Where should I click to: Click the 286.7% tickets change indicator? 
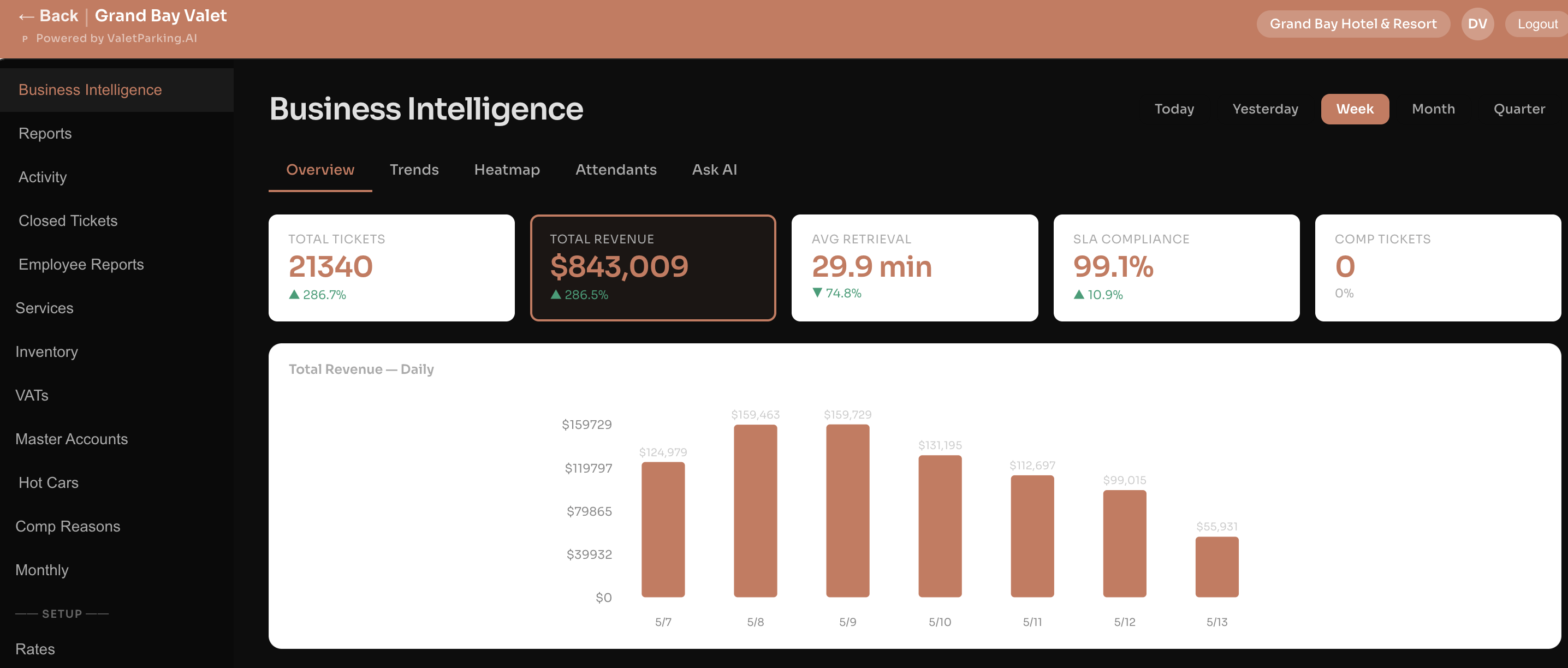[x=317, y=295]
